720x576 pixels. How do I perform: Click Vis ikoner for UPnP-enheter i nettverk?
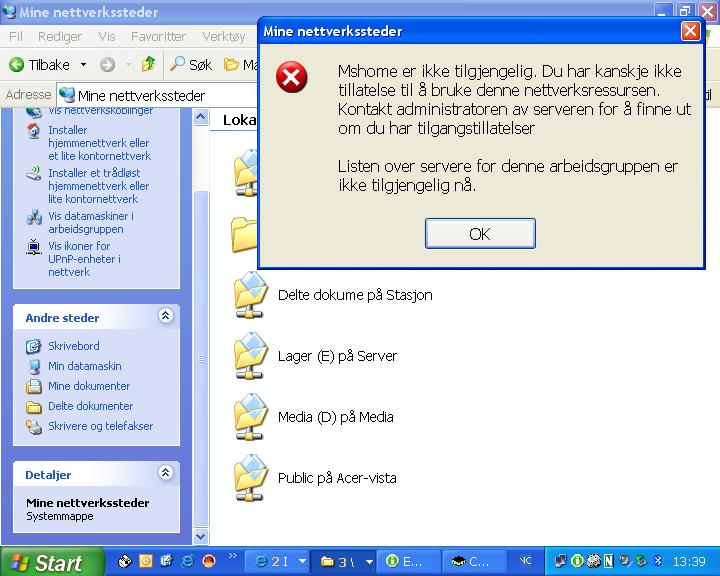point(84,259)
